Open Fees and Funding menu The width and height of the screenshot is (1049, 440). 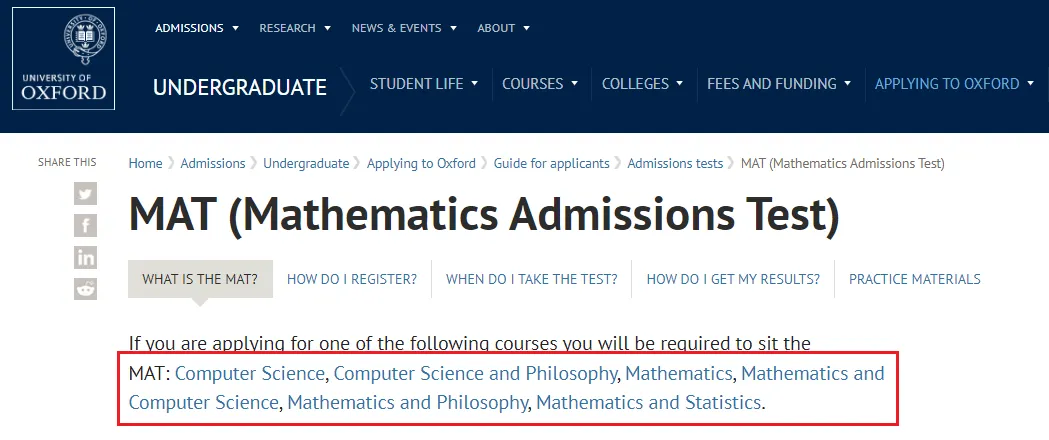pos(778,84)
